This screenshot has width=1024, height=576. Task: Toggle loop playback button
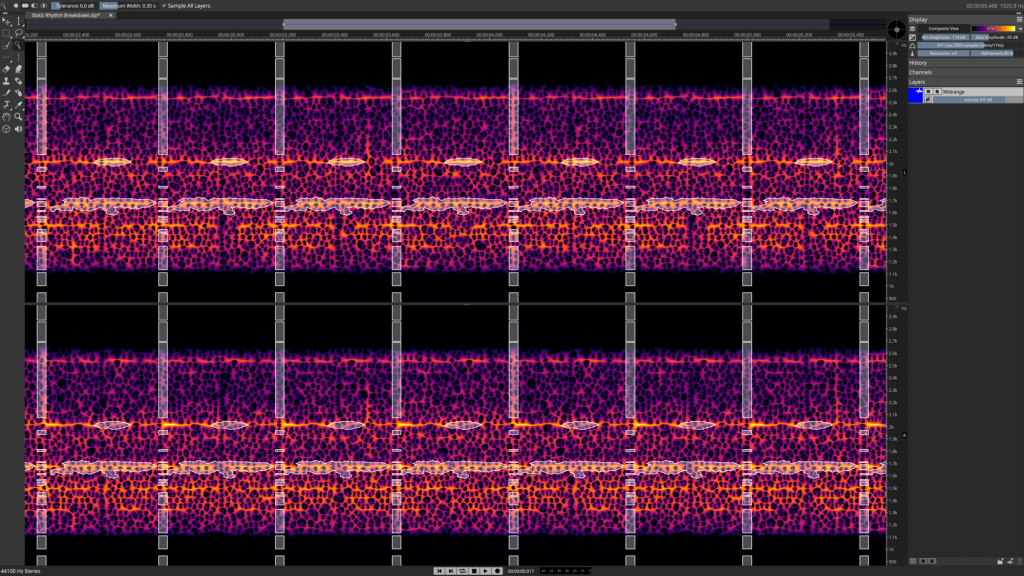[x=462, y=571]
